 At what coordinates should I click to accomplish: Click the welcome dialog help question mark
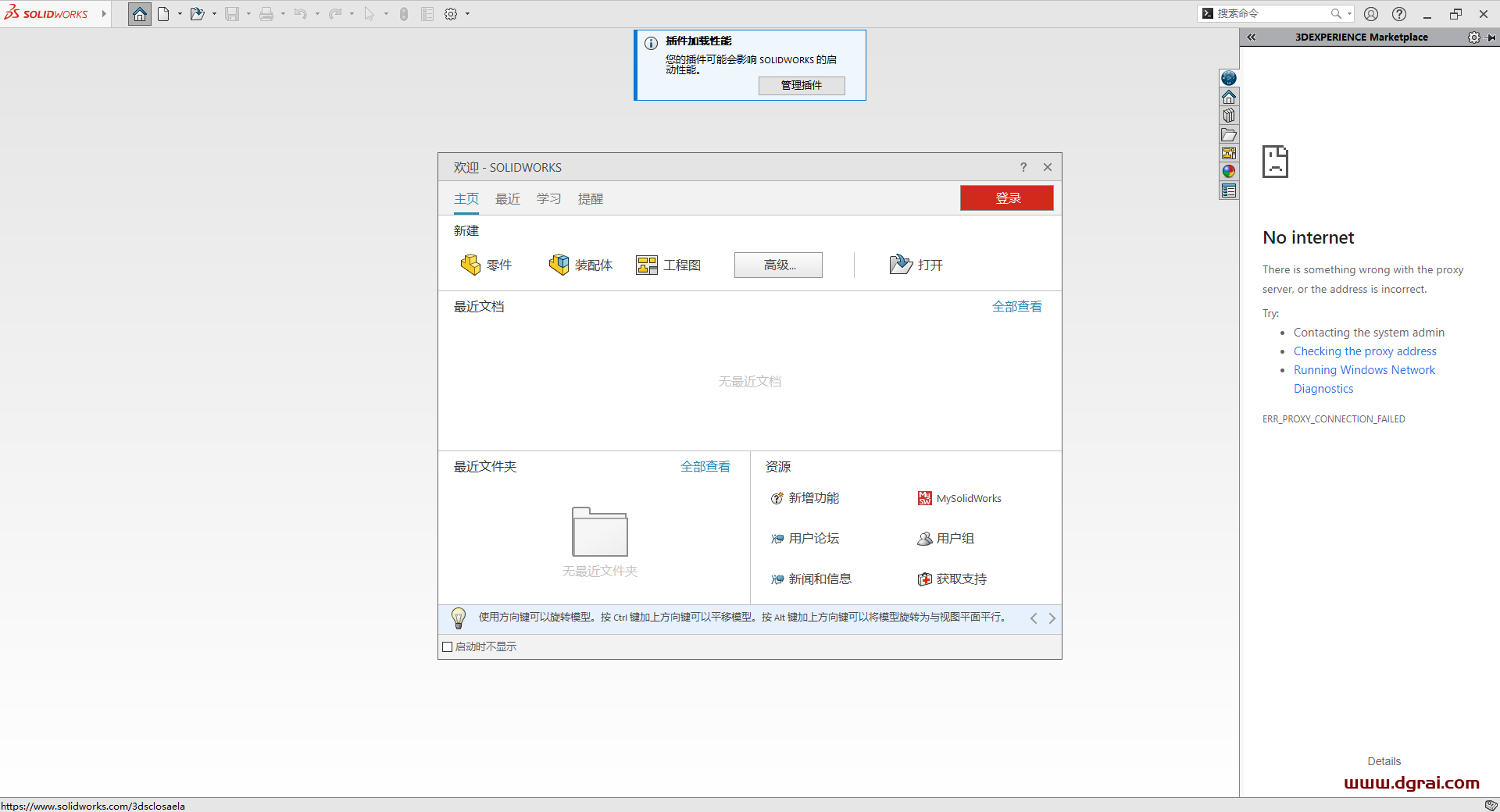pos(1023,167)
